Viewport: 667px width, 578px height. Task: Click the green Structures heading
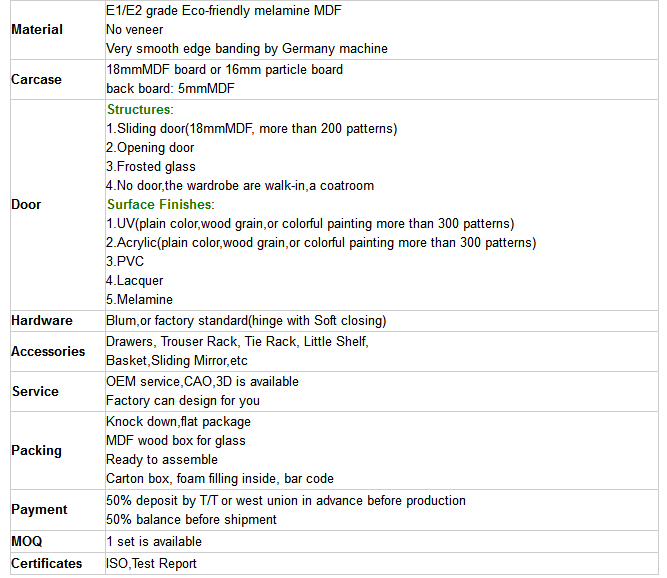[140, 109]
